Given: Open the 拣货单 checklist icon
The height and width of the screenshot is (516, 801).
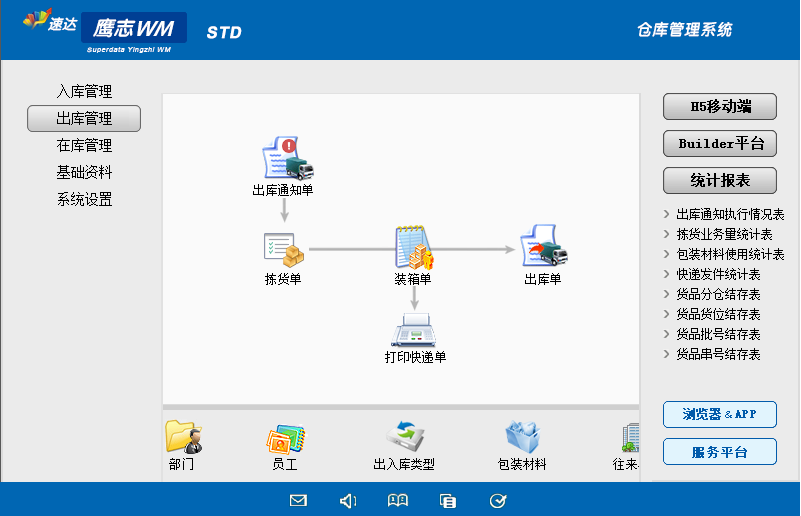Looking at the screenshot, I should pos(284,250).
